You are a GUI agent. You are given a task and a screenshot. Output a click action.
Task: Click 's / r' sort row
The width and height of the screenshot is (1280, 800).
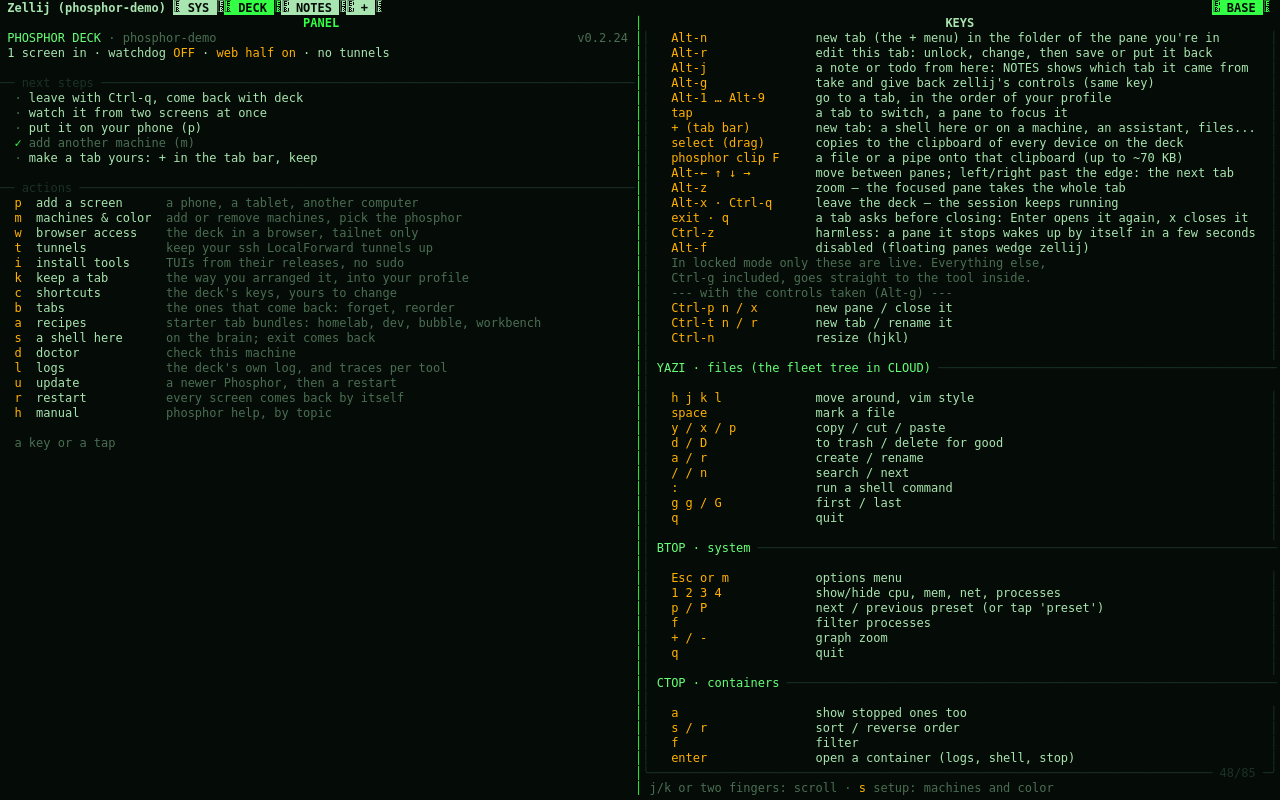(x=815, y=728)
